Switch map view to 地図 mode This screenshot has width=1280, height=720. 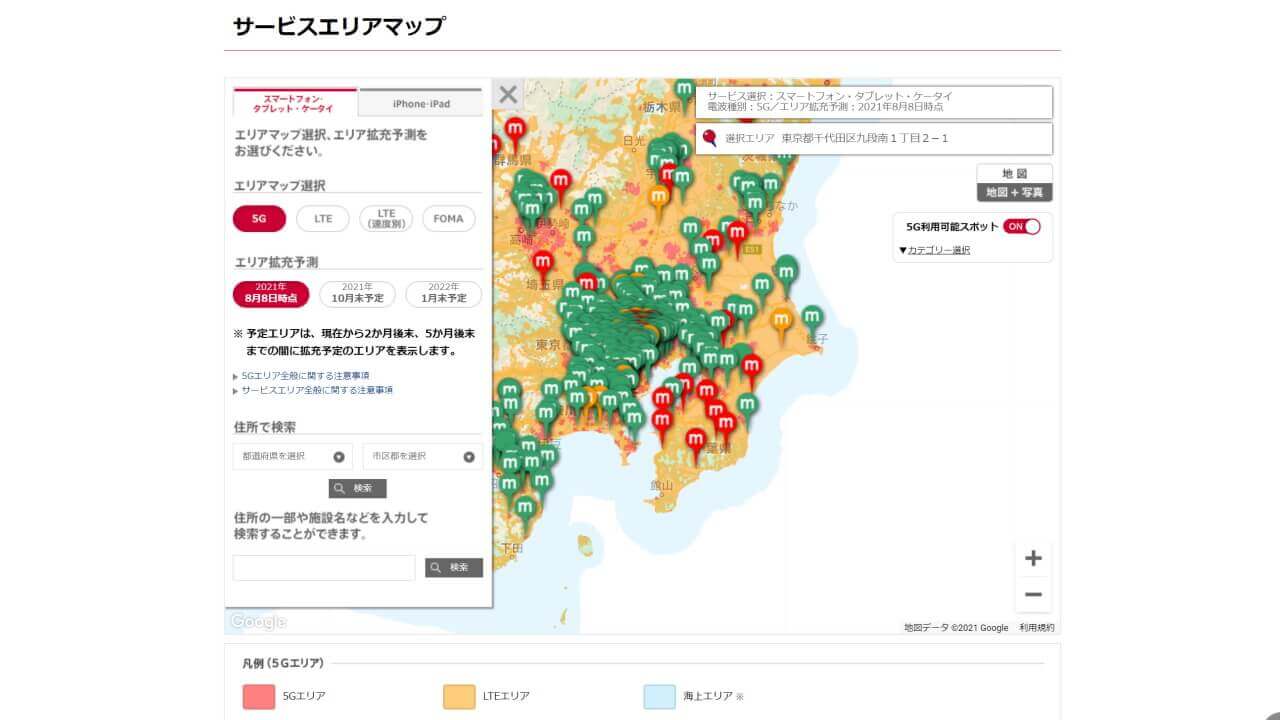1014,172
